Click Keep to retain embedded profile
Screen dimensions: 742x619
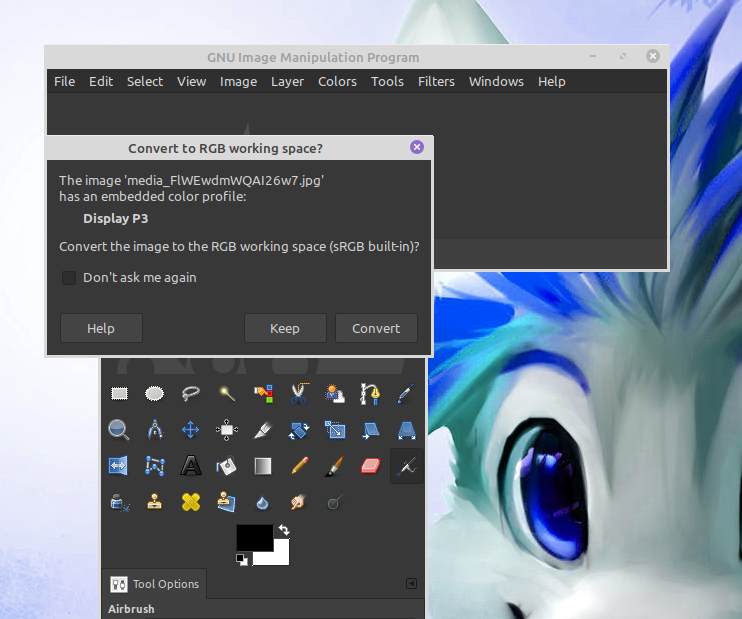pyautogui.click(x=285, y=328)
